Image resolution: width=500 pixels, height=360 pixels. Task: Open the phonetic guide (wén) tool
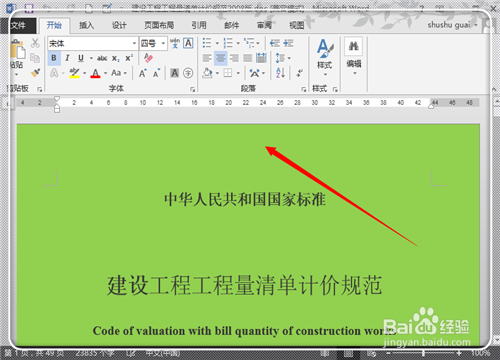[x=175, y=43]
